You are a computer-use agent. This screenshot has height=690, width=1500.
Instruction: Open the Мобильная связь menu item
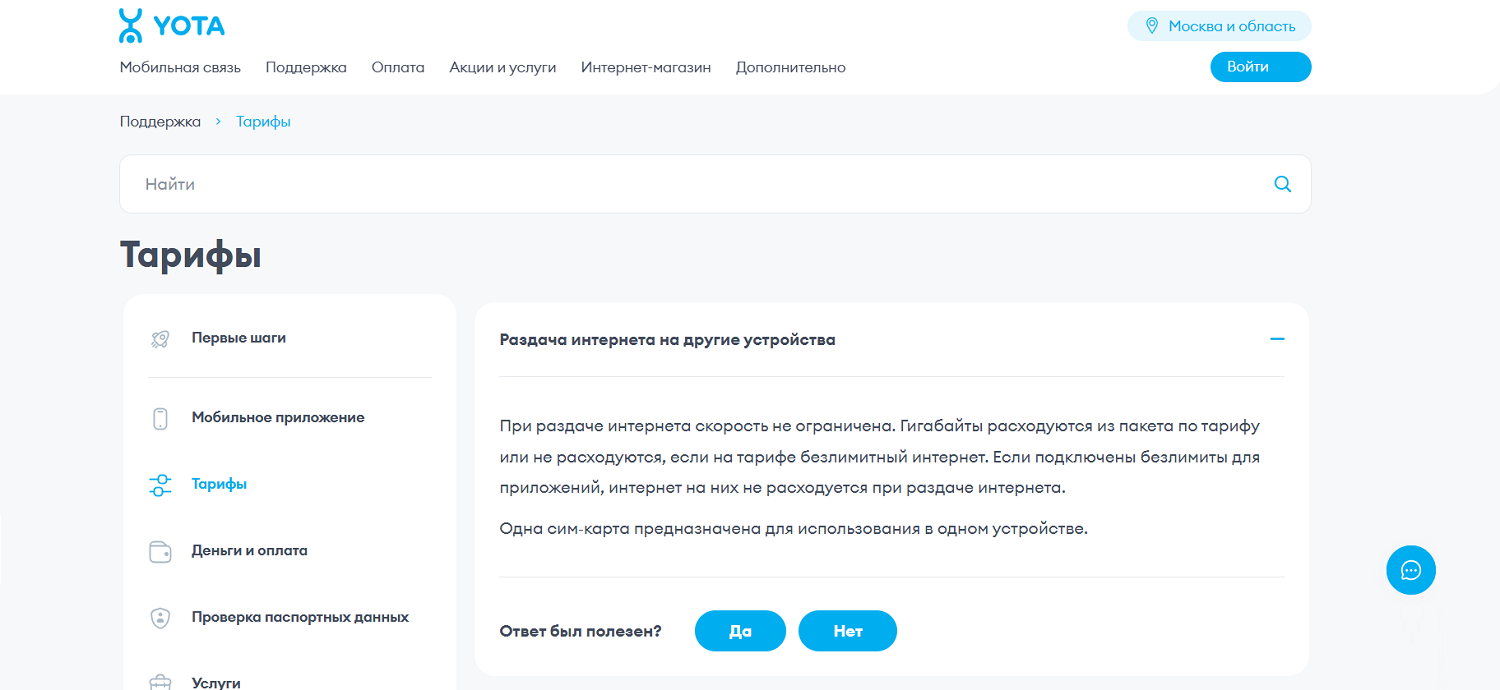[x=180, y=67]
